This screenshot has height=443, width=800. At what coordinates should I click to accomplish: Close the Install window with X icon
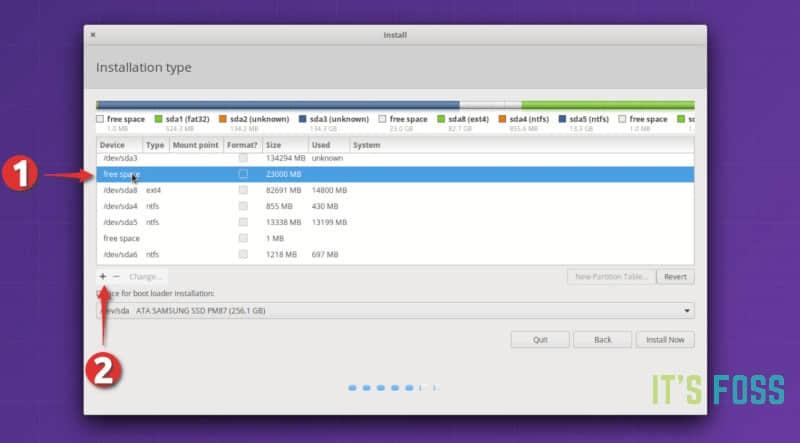[93, 35]
